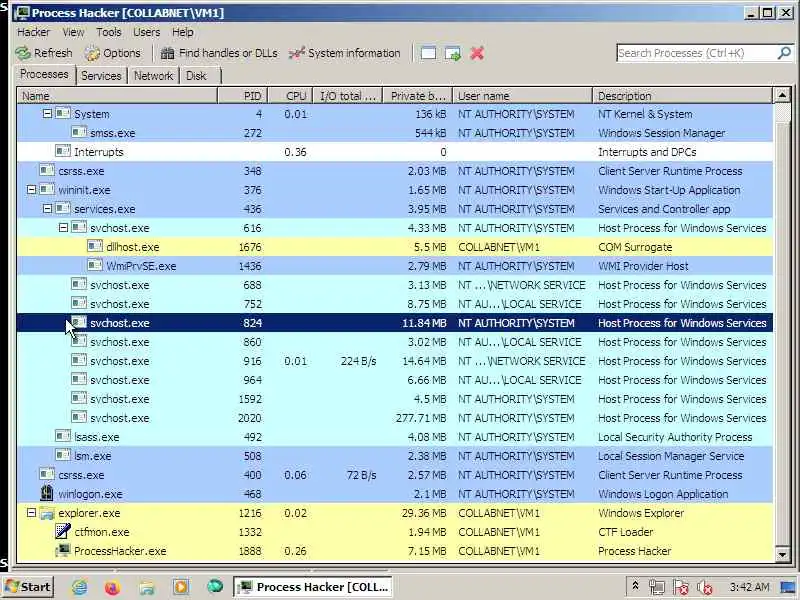The height and width of the screenshot is (600, 800).
Task: Select the Processes tab
Action: (44, 74)
